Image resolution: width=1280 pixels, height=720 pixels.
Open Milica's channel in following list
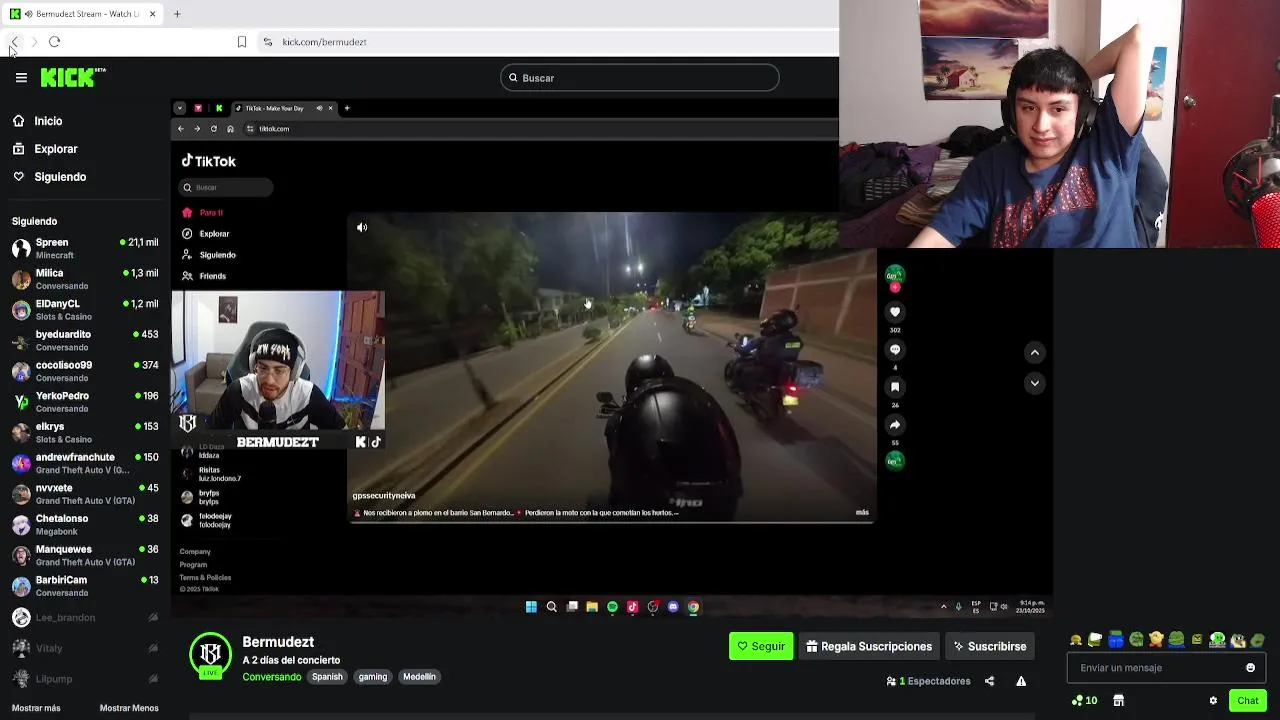[x=85, y=279]
